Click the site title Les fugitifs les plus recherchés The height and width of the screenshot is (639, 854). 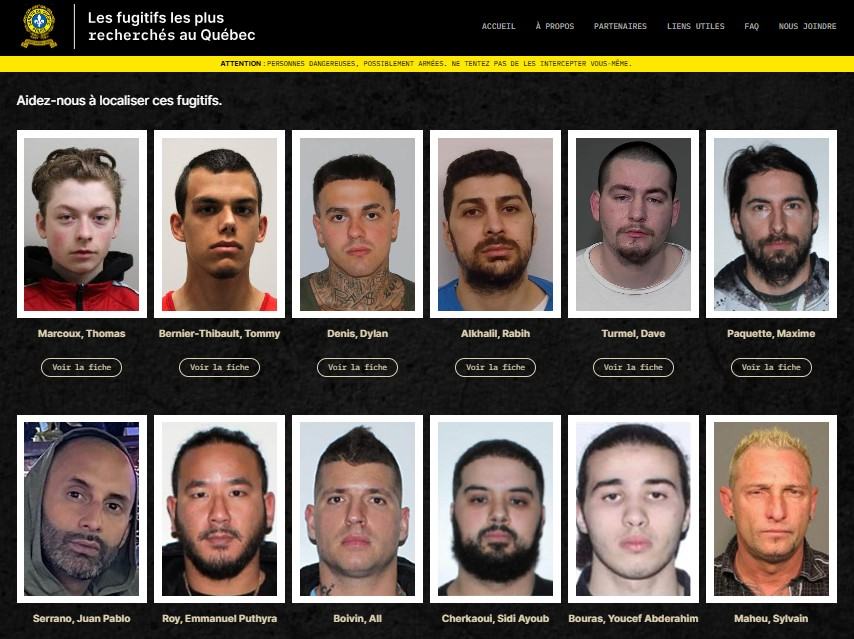coord(171,26)
